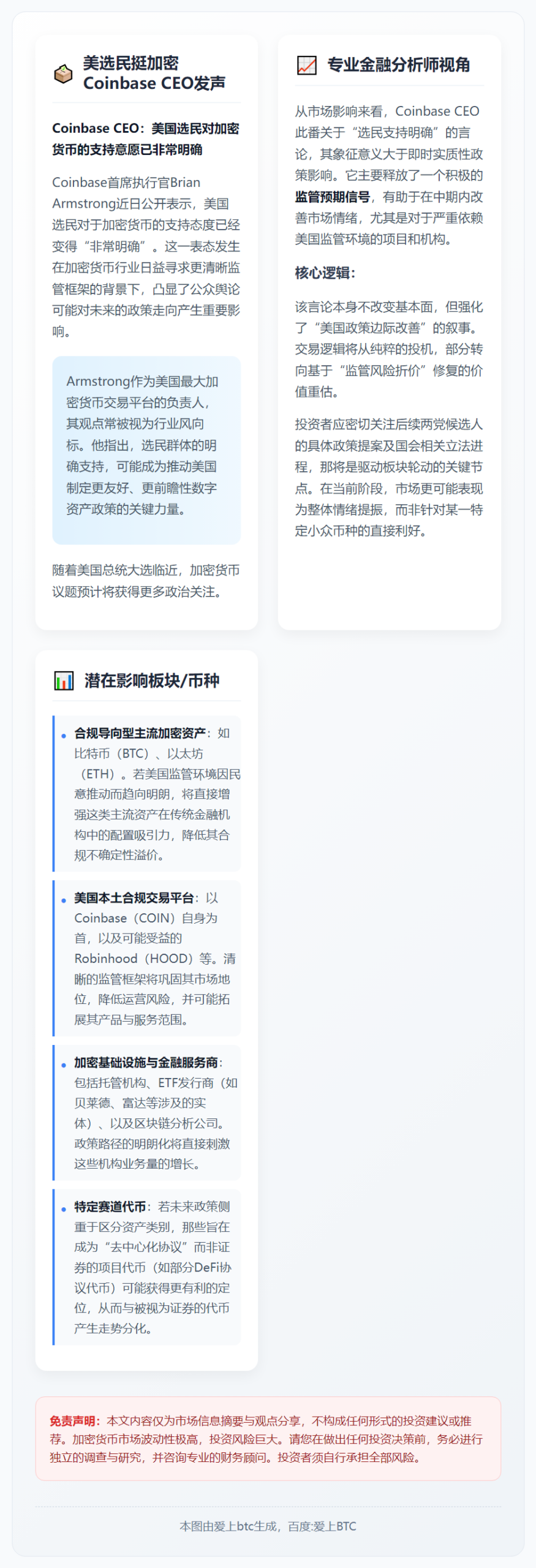This screenshot has width=536, height=1568.
Task: Click the pink disclaimer box body text
Action: pos(268,1439)
